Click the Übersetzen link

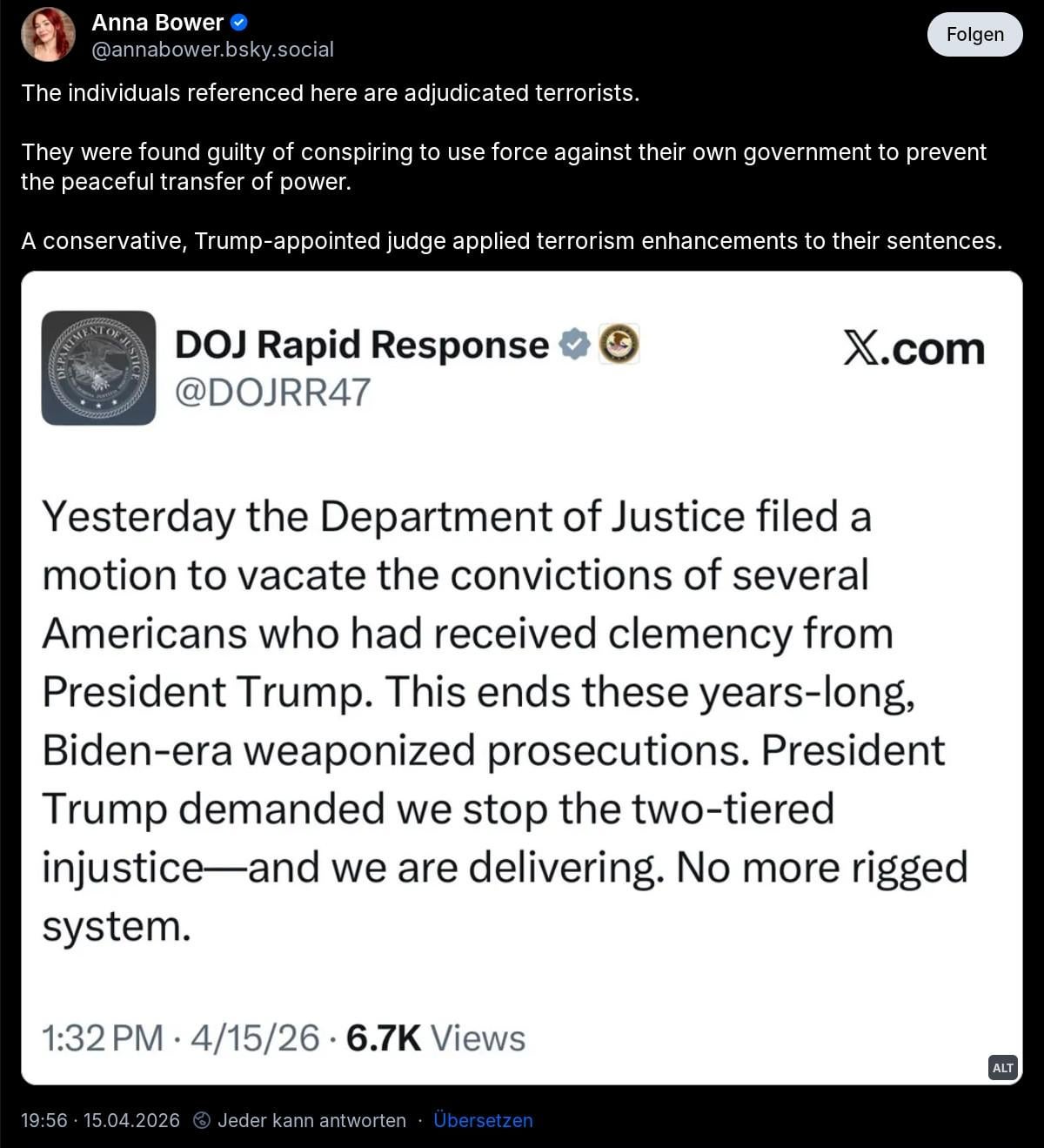coord(483,1120)
